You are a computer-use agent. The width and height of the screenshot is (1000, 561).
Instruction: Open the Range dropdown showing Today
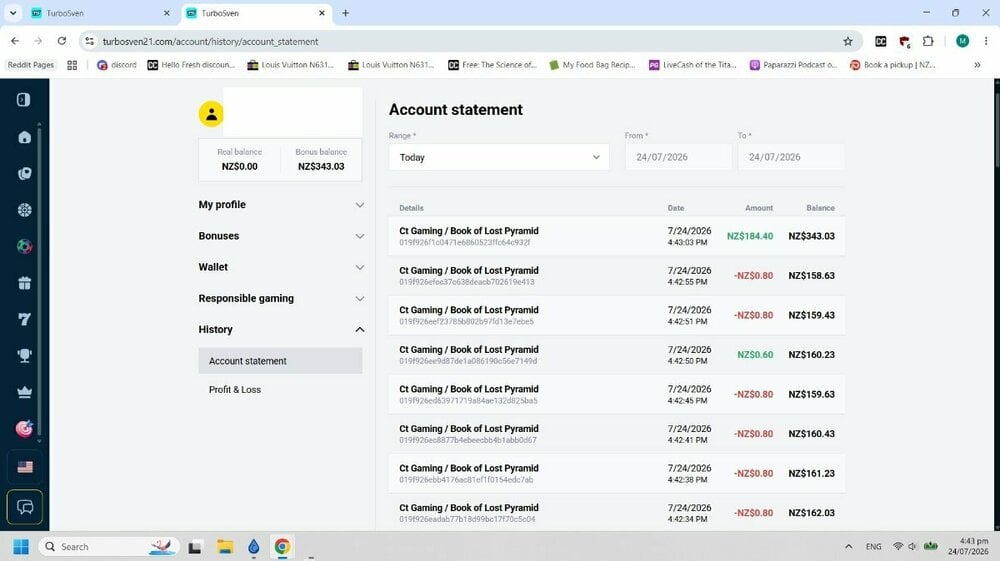[x=499, y=157]
